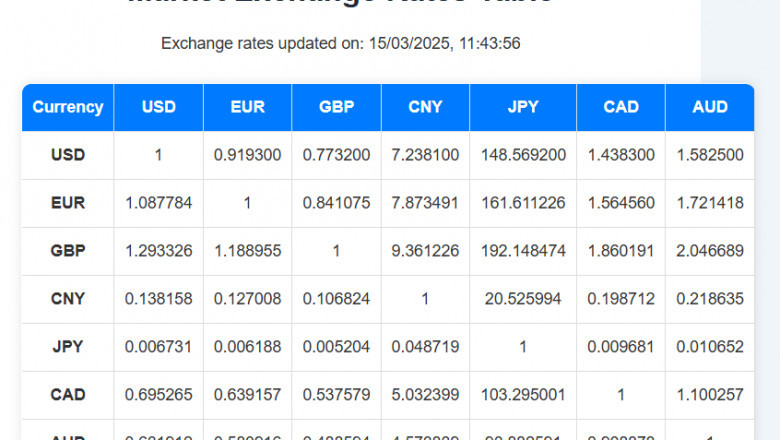Click the CAD row label
The width and height of the screenshot is (780, 440).
pos(68,395)
